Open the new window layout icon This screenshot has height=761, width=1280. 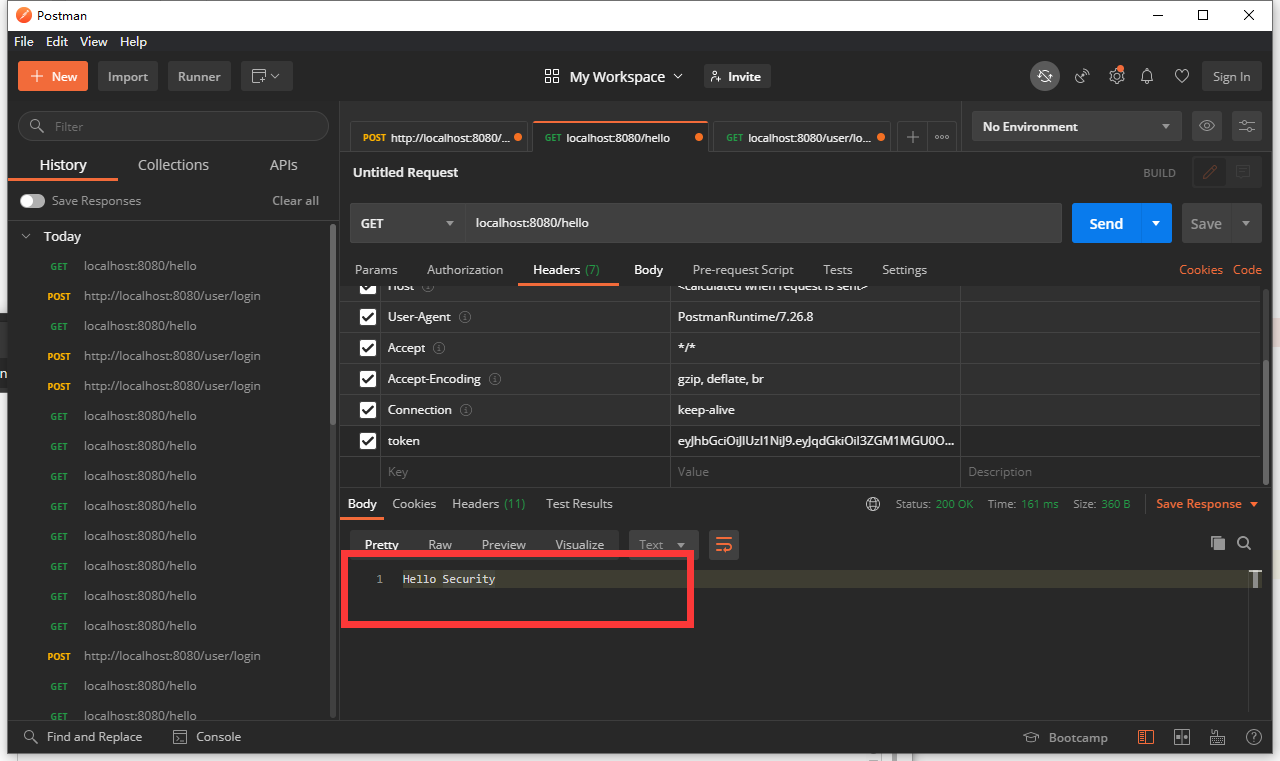click(x=266, y=76)
